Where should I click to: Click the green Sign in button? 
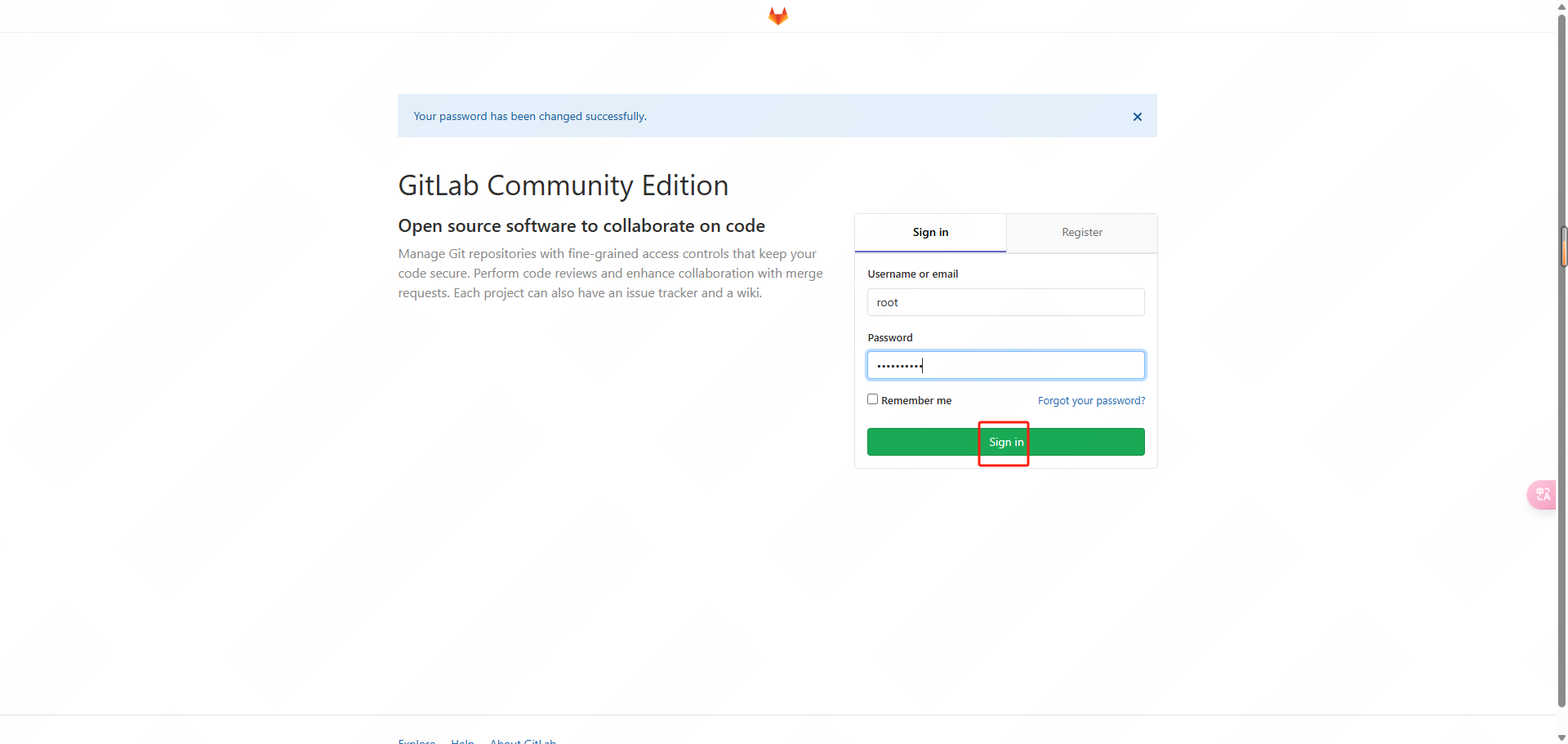1005,442
